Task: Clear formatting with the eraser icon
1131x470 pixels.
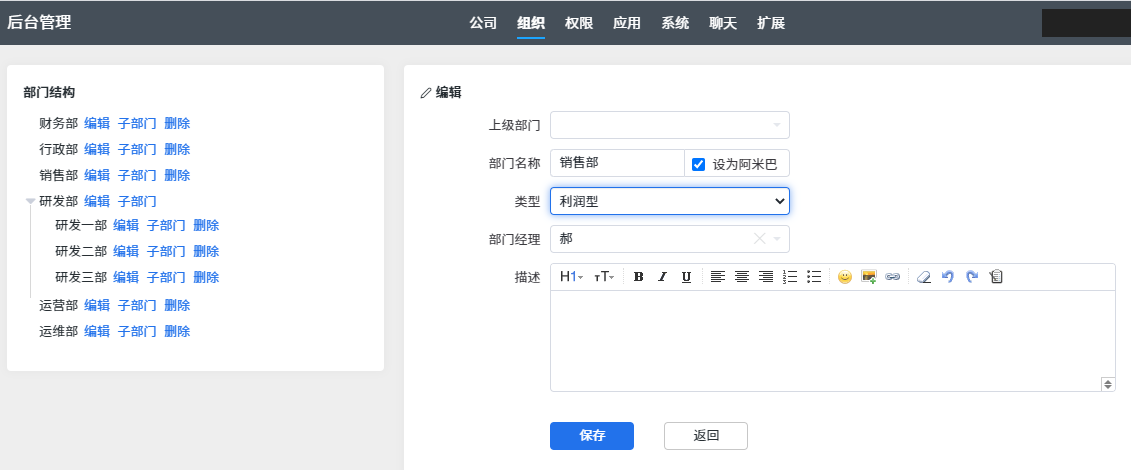Action: 924,277
